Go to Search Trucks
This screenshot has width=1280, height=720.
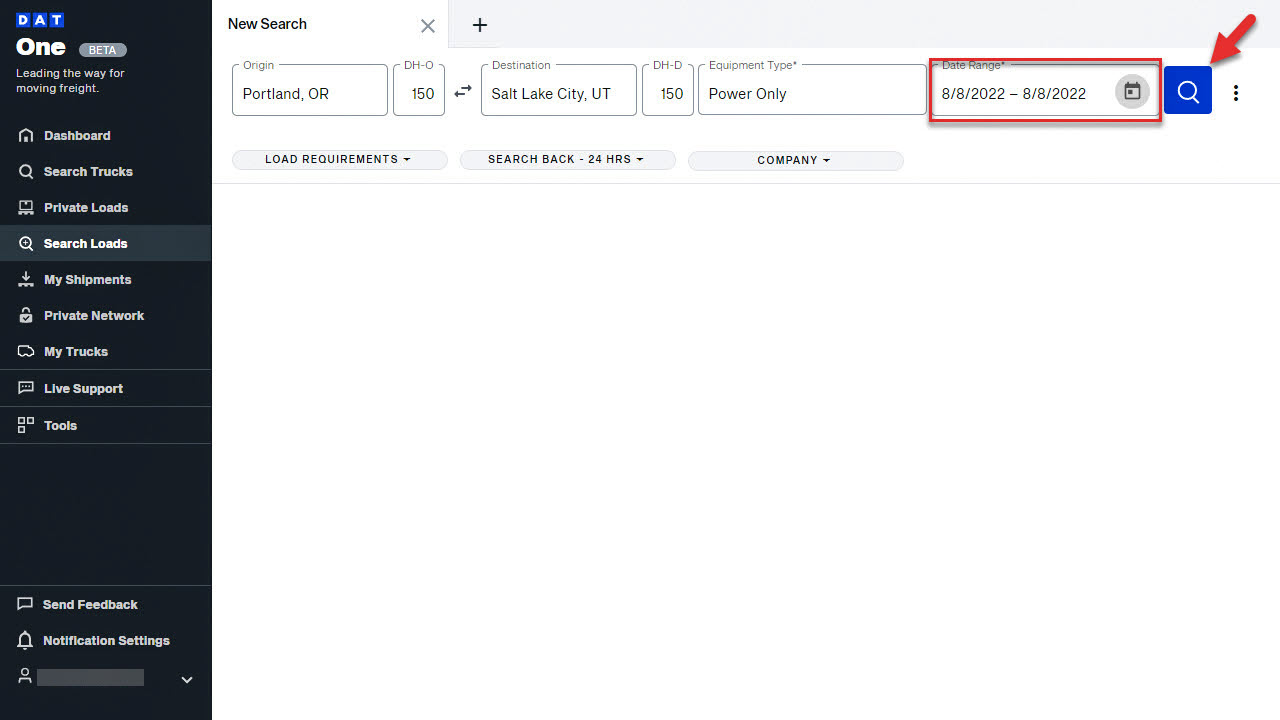click(88, 172)
